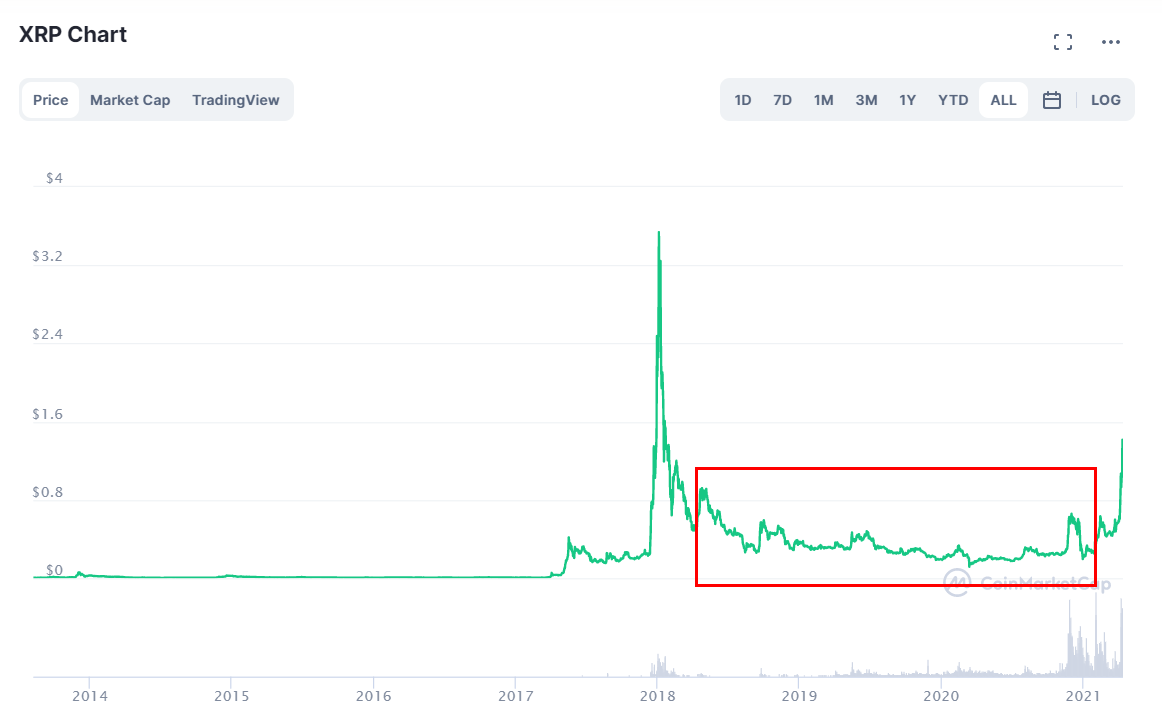Switch to the Price tab
Image resolution: width=1162 pixels, height=722 pixels.
(50, 100)
